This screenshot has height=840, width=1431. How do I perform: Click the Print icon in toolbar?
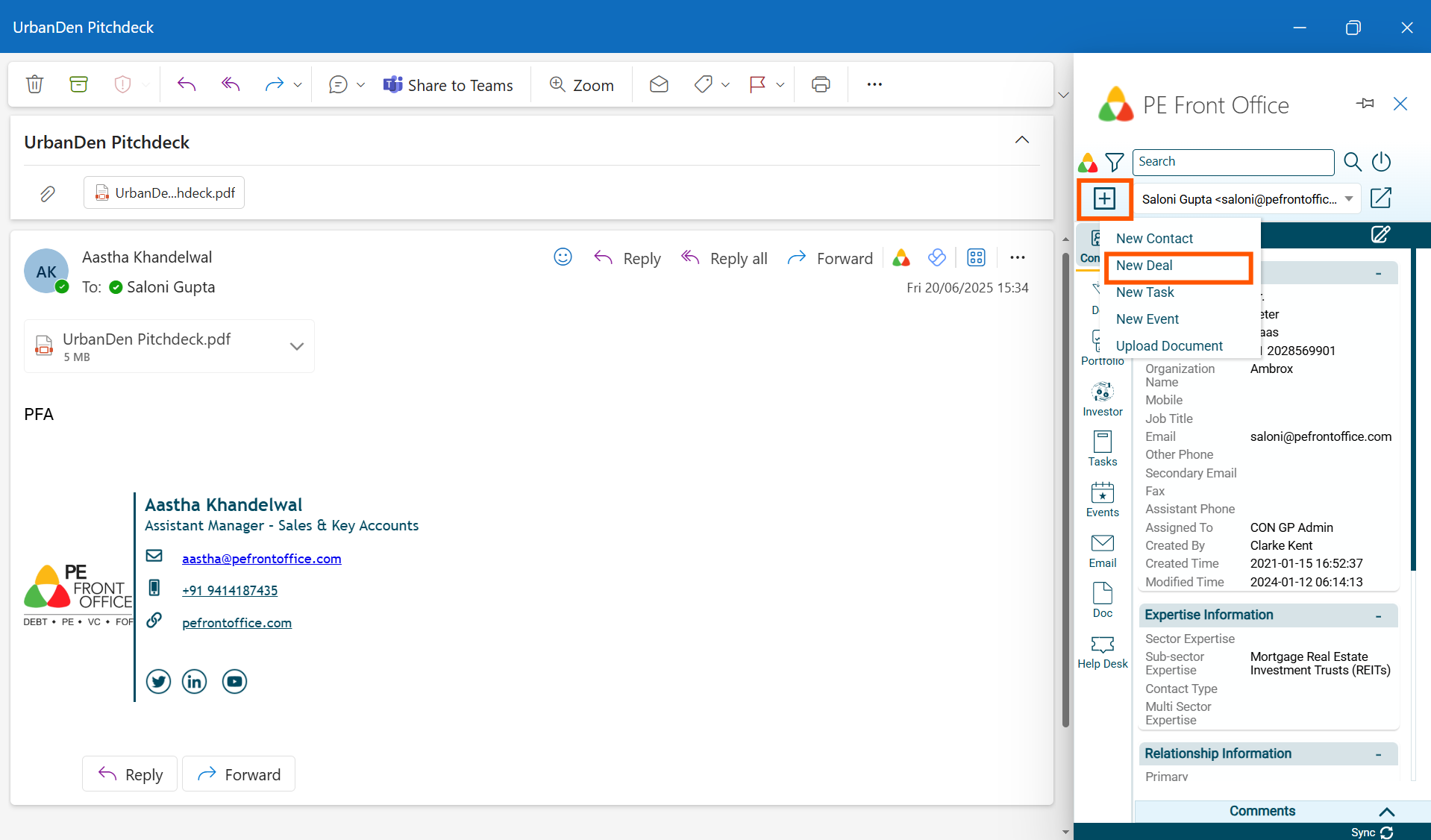(x=821, y=84)
